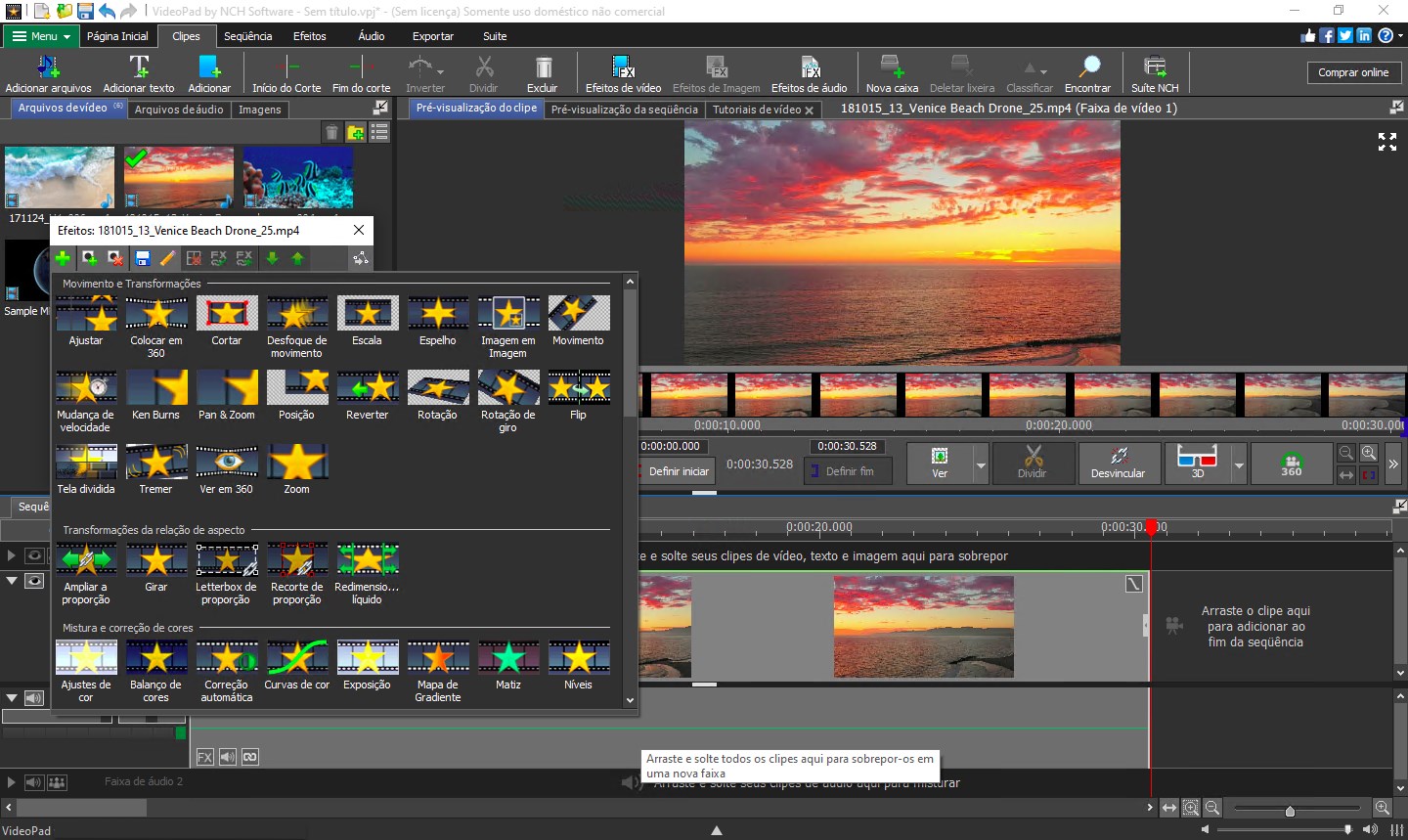Switch to the Exportar ribbon tab
Viewport: 1408px width, 840px height.
click(x=432, y=36)
